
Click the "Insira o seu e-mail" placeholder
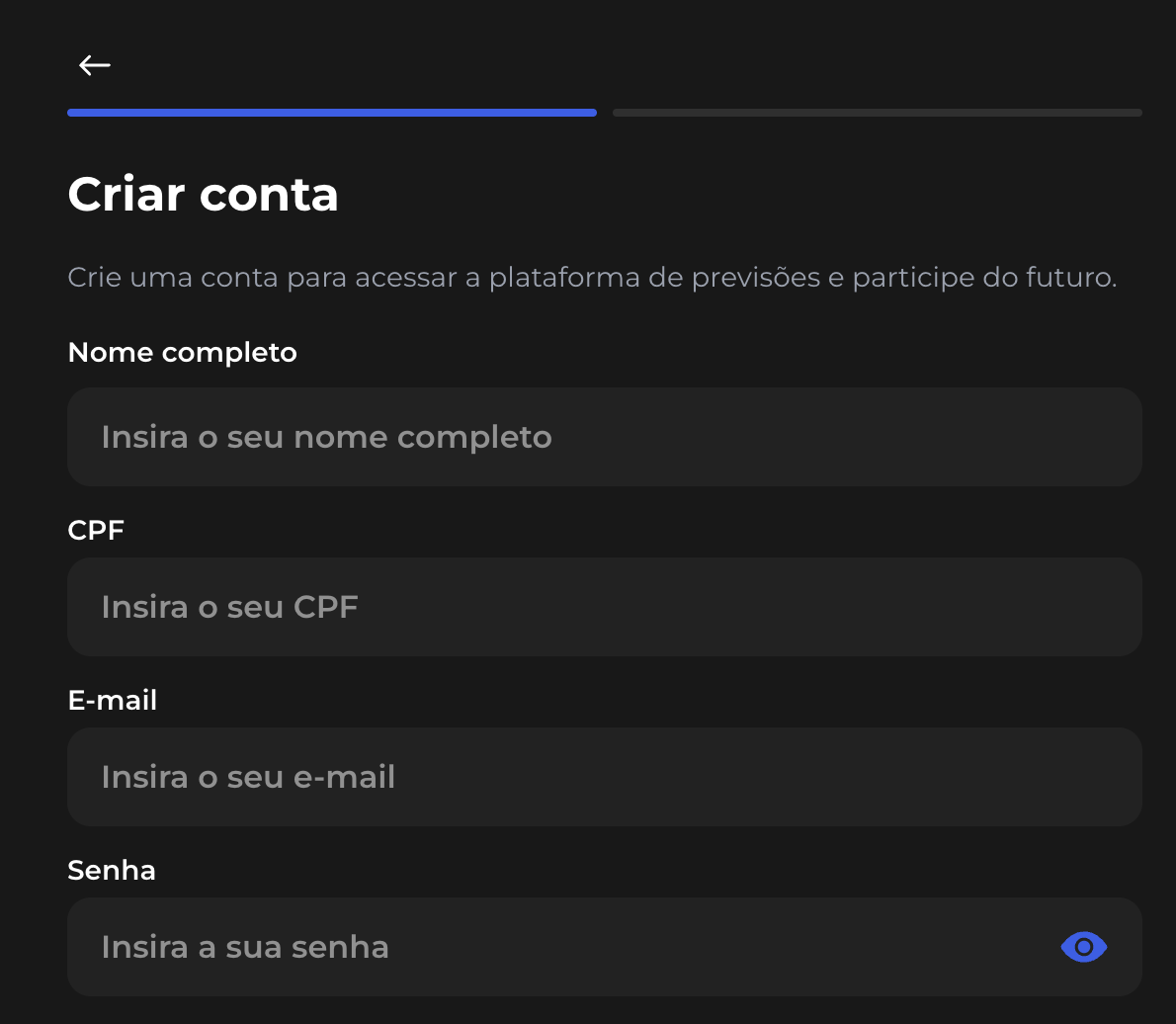pos(248,777)
